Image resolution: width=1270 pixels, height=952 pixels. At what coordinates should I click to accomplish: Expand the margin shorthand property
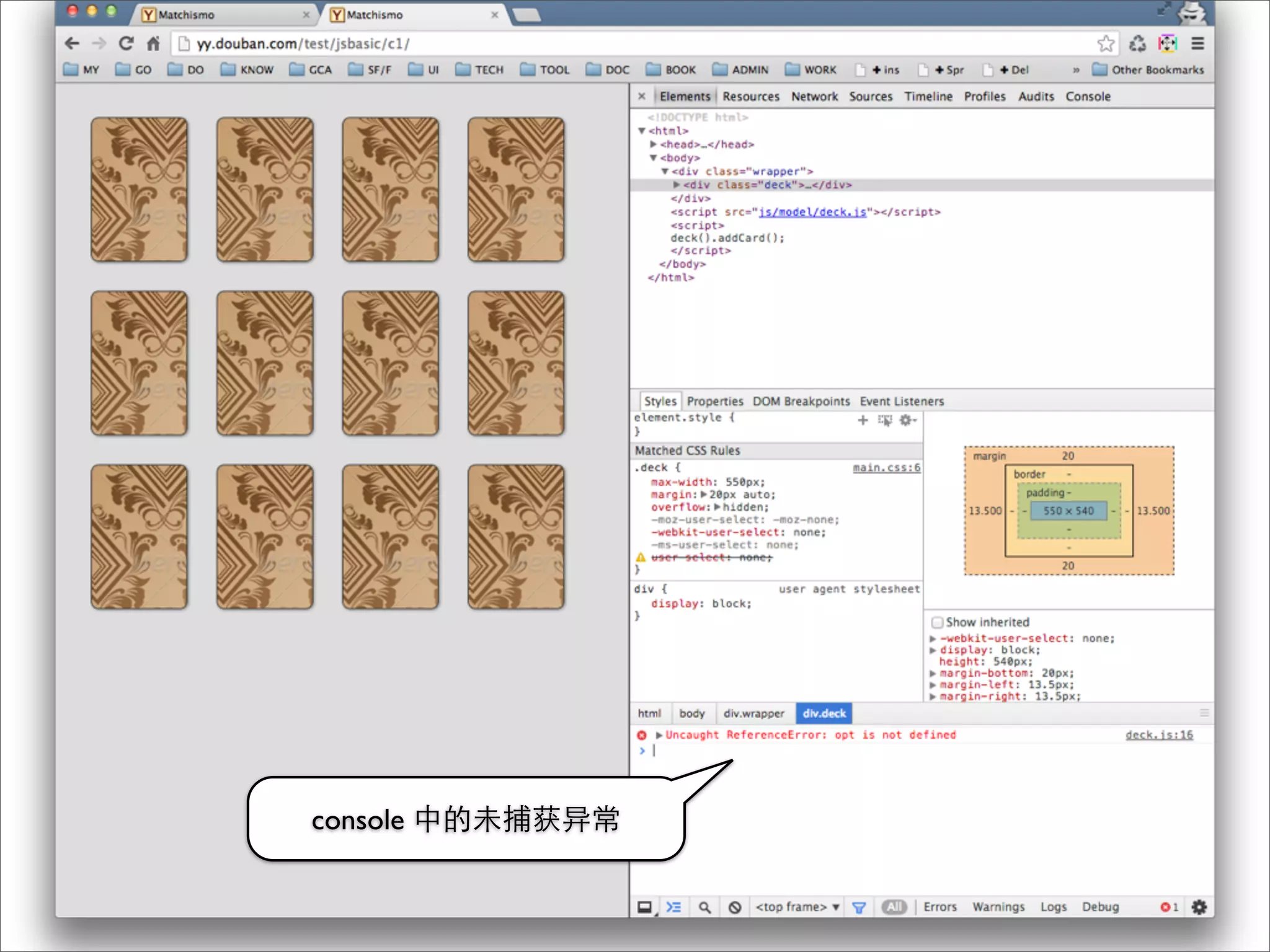(704, 495)
